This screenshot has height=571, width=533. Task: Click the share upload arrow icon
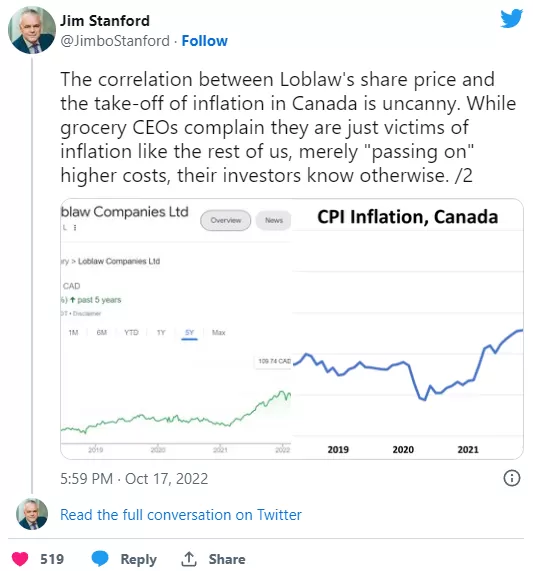[x=189, y=559]
